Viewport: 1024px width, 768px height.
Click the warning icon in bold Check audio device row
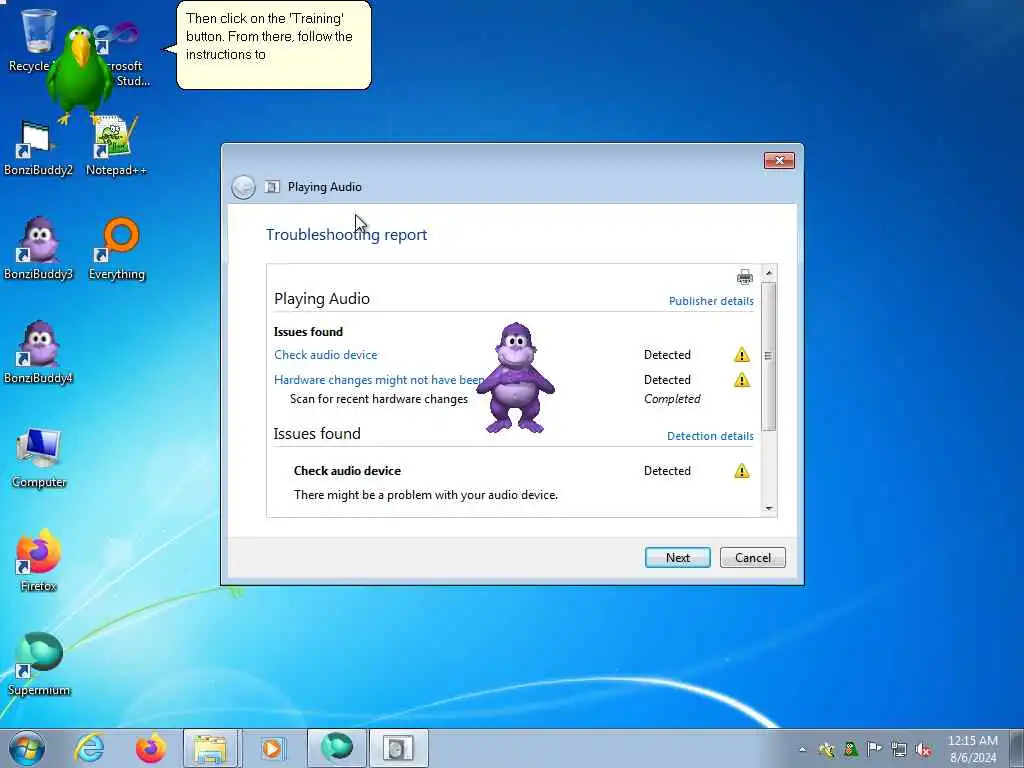[742, 471]
